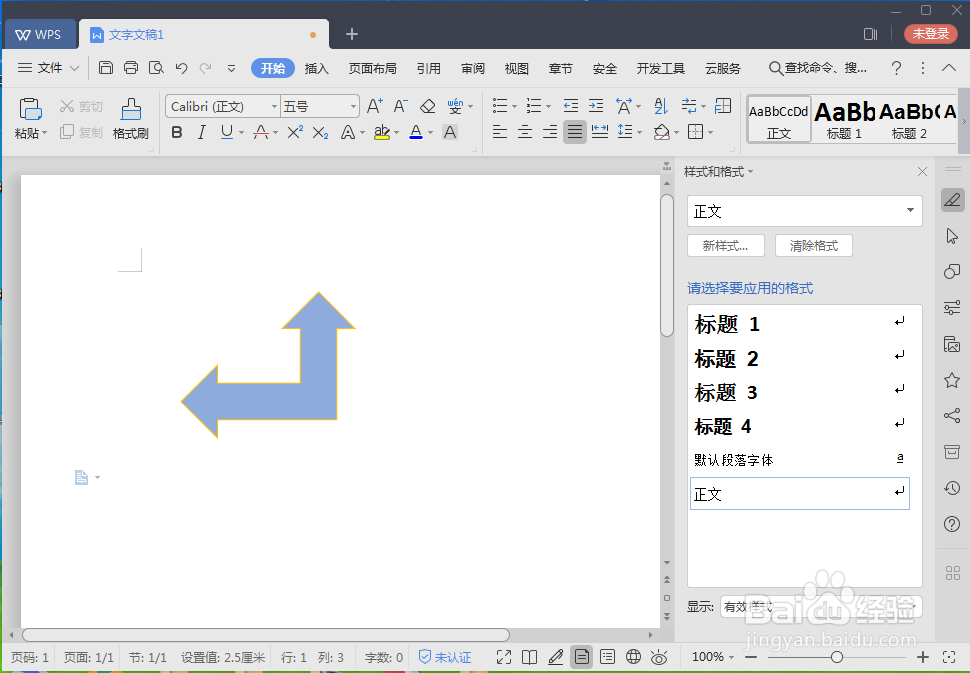Toggle underline formatting
The height and width of the screenshot is (673, 970).
226,132
